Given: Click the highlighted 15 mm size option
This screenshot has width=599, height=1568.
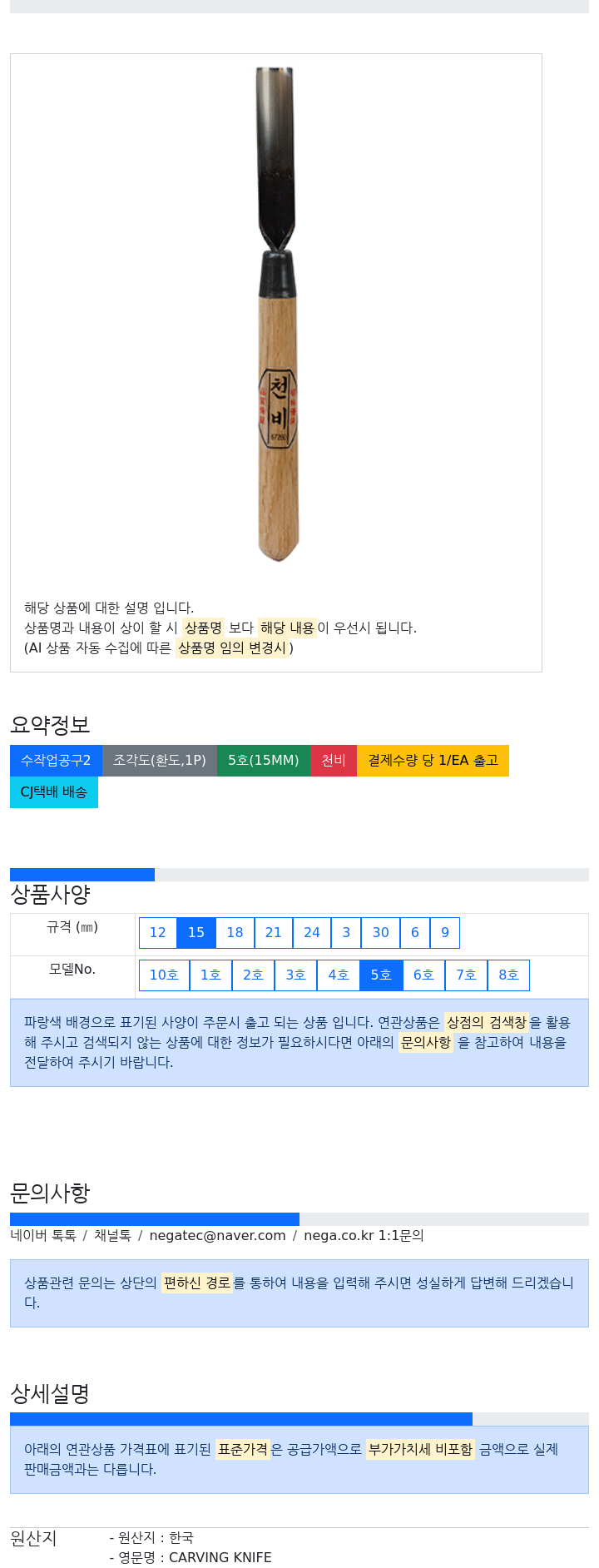Looking at the screenshot, I should (196, 933).
